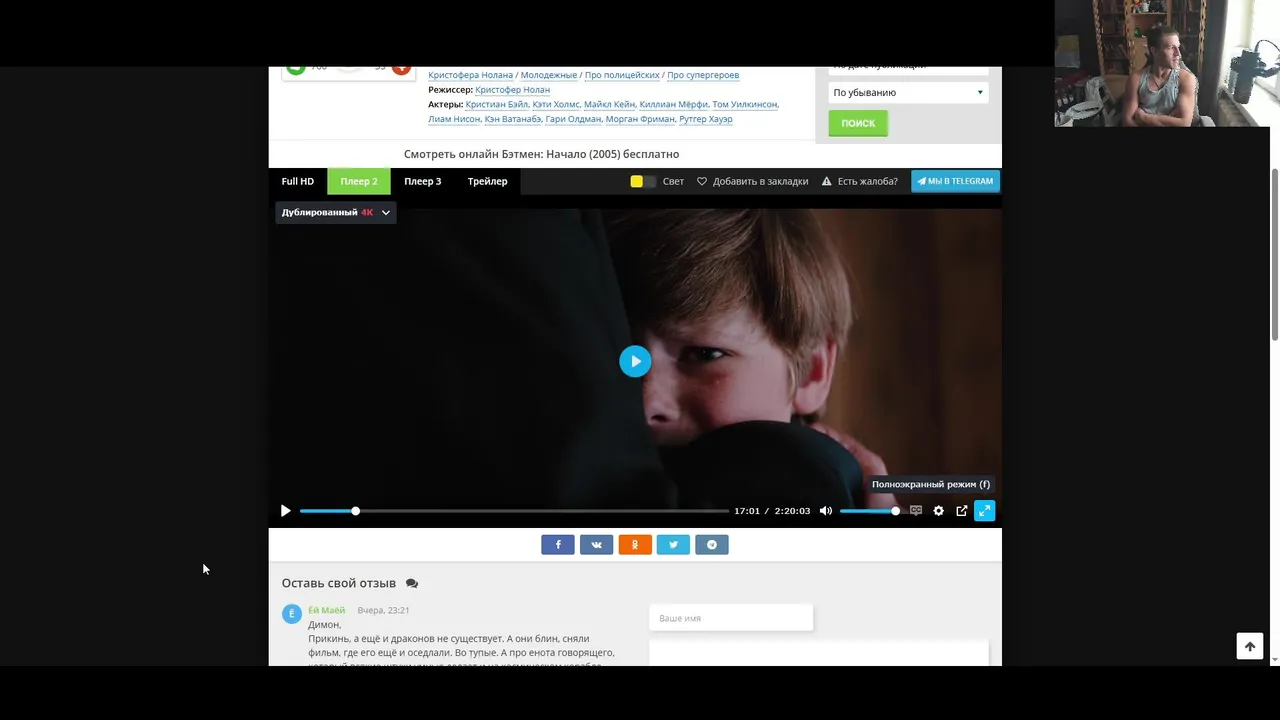Image resolution: width=1280 pixels, height=720 pixels.
Task: Open the actor Кристиан Бэйл link
Action: pyautogui.click(x=497, y=104)
